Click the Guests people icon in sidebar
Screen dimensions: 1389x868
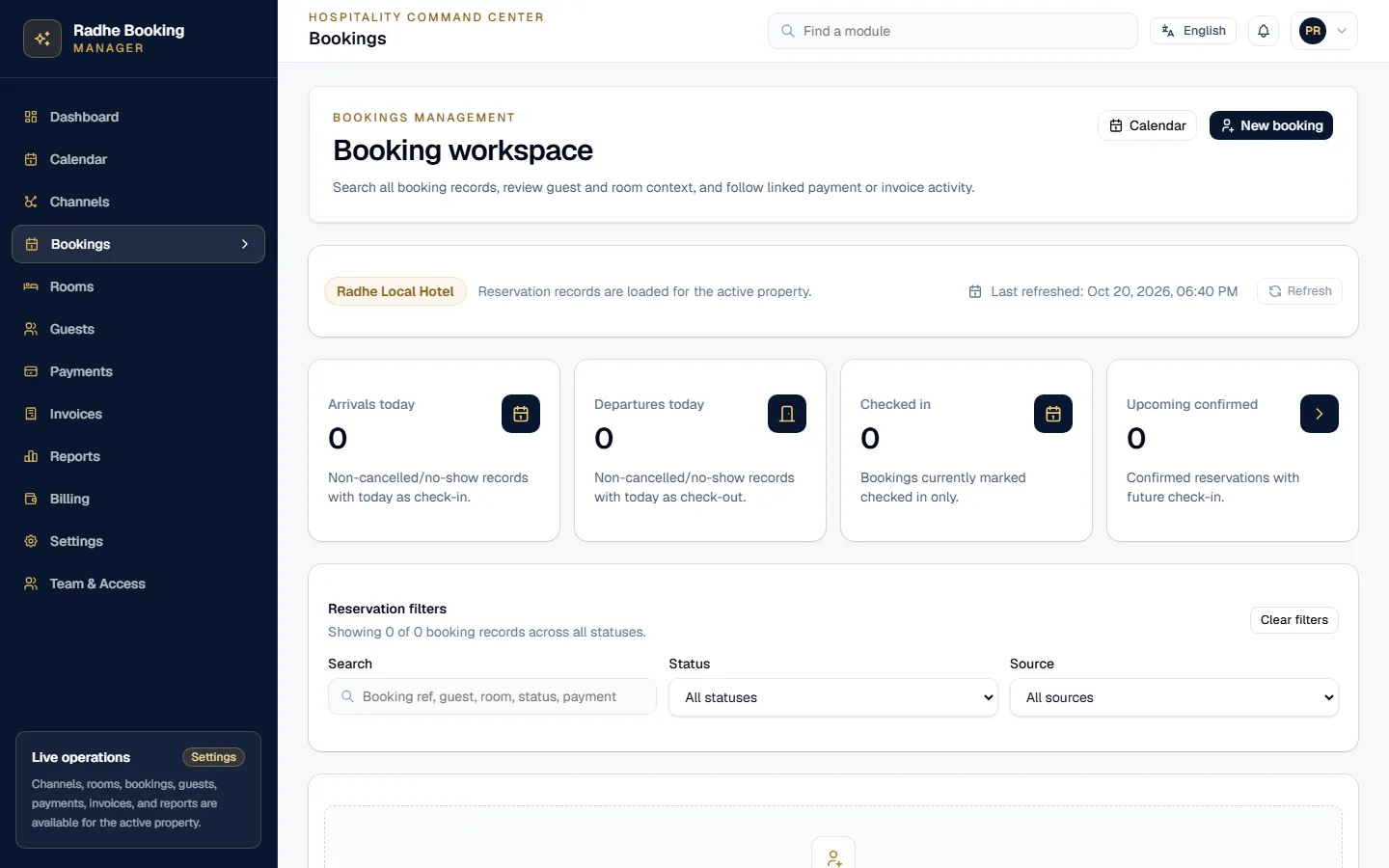coord(31,329)
